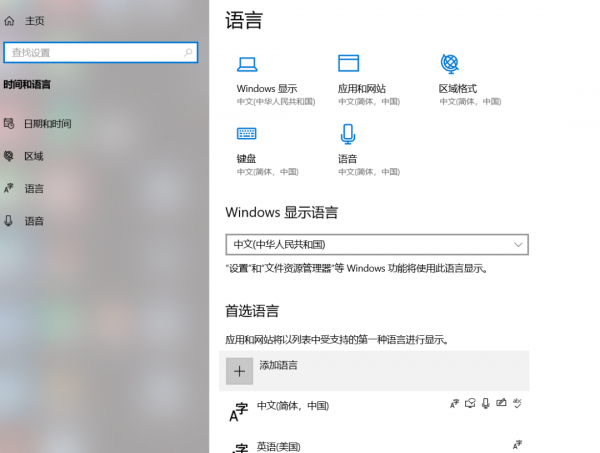This screenshot has height=453, width=600.
Task: Click the display language dropdown chevron
Action: [518, 244]
